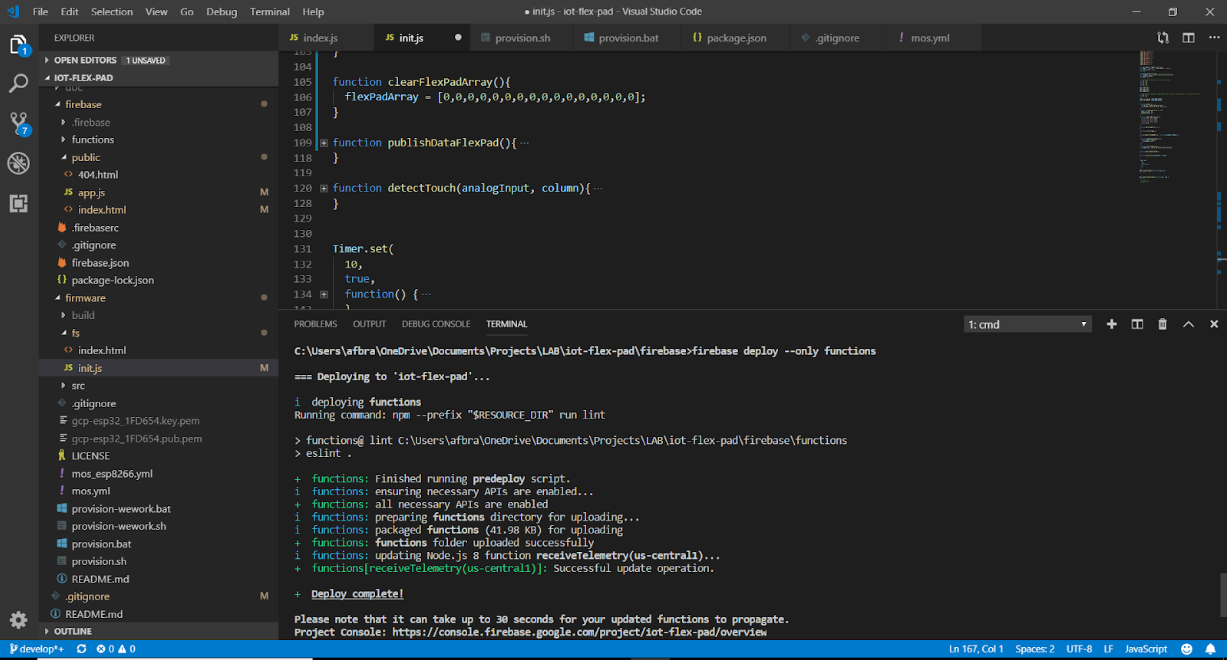Open mos_esp8266.yml in the file tree
Screen dimensions: 1228x660
[x=112, y=473]
